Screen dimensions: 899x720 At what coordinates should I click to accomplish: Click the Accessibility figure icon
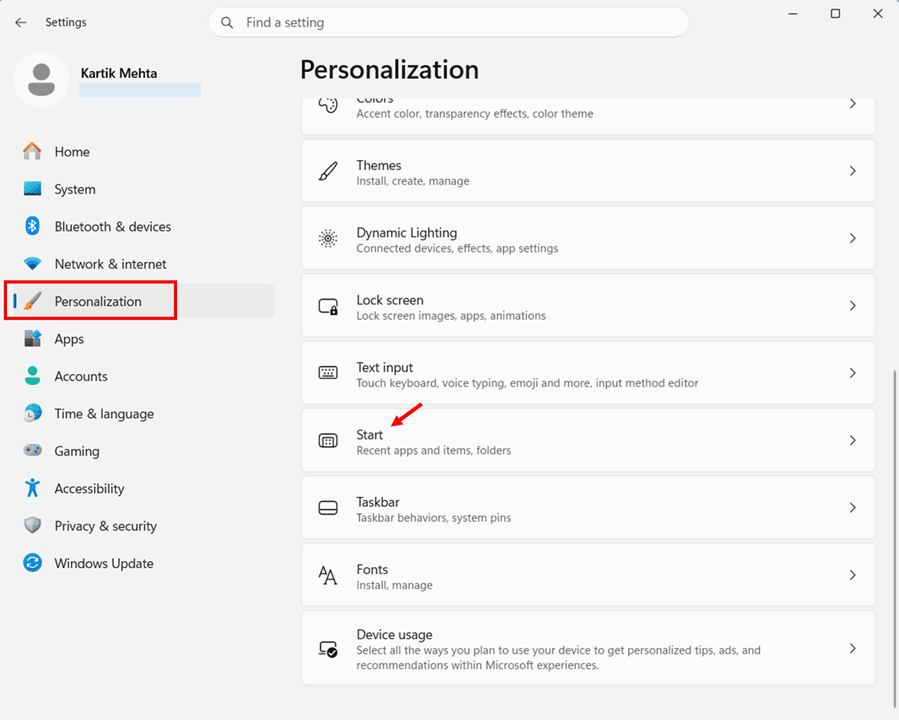point(32,488)
